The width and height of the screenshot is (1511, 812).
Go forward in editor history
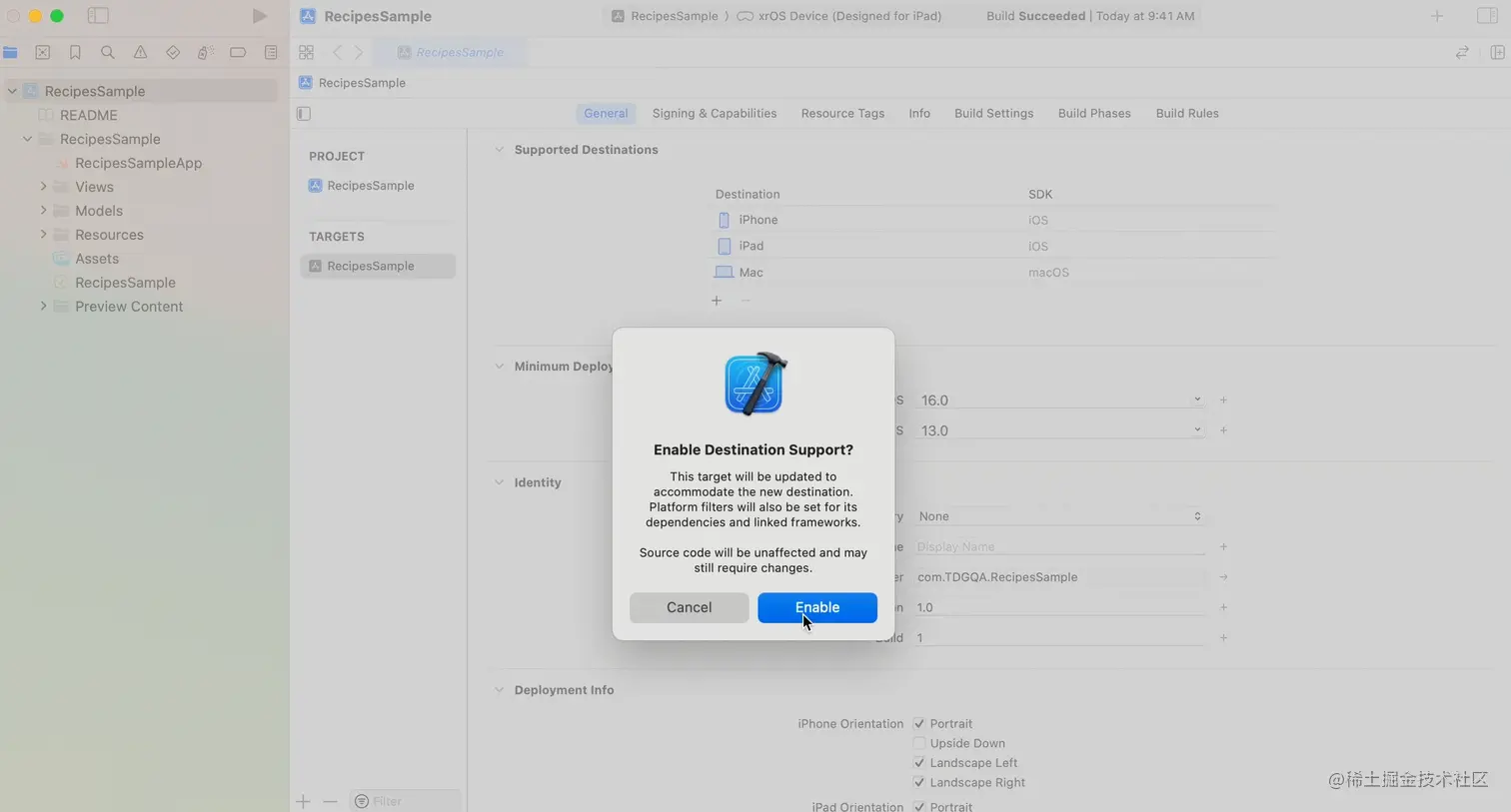[x=359, y=52]
